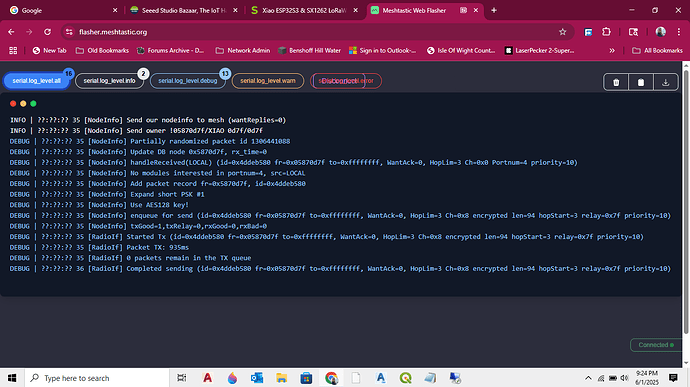Image resolution: width=690 pixels, height=387 pixels.
Task: Open the apps grid in bookmarks bar
Action: [x=13, y=51]
